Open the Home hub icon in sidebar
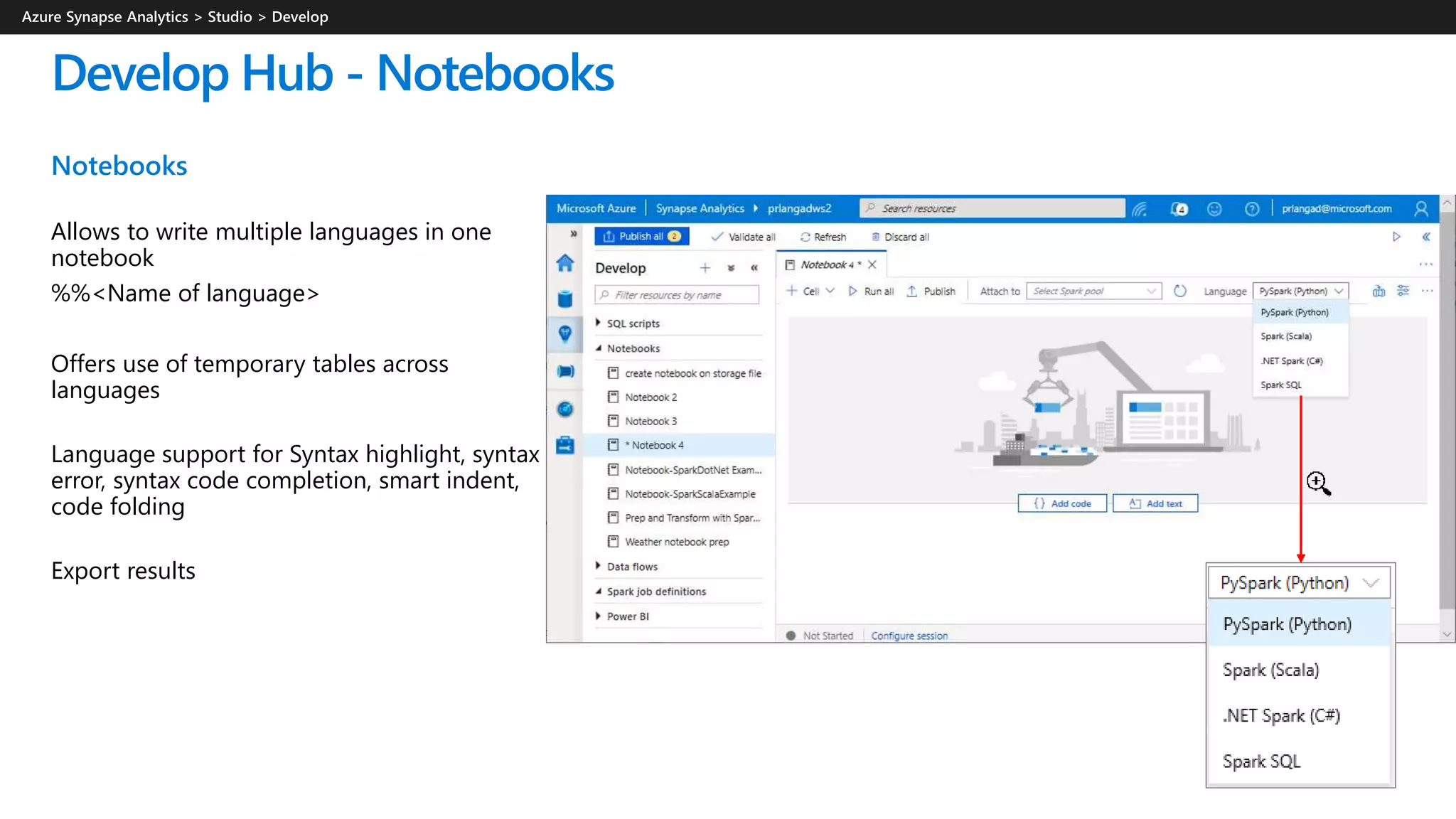The height and width of the screenshot is (819, 1456). coord(565,263)
